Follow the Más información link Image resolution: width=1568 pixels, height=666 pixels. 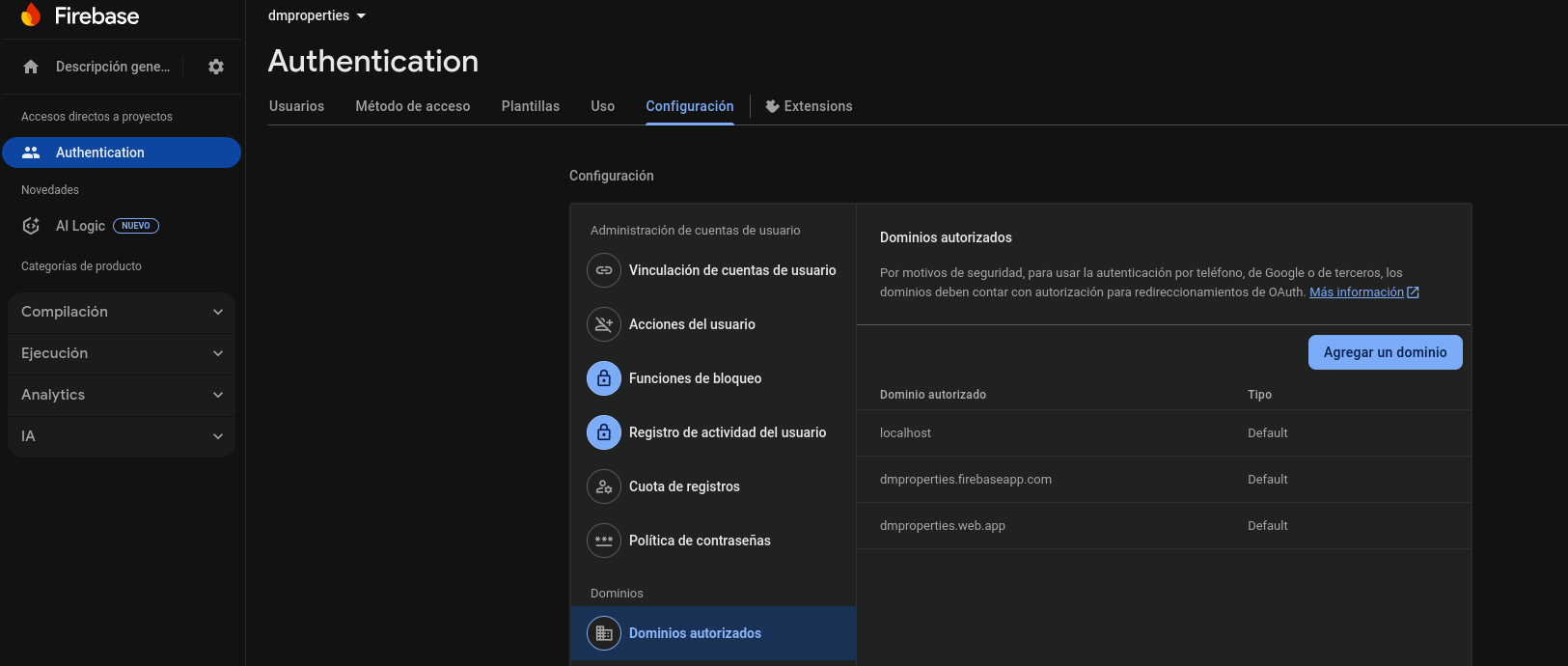1356,292
